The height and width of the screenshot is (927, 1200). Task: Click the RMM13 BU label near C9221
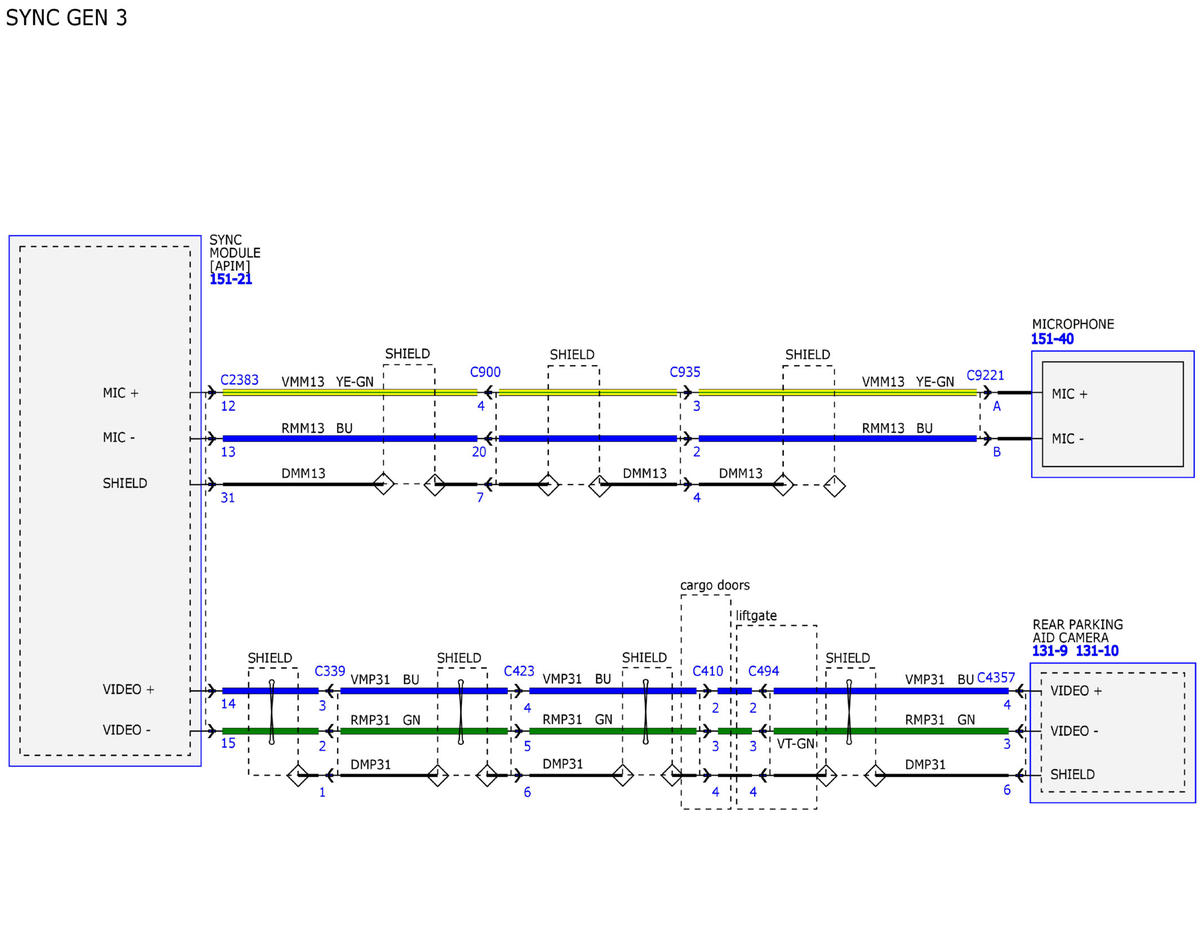897,428
